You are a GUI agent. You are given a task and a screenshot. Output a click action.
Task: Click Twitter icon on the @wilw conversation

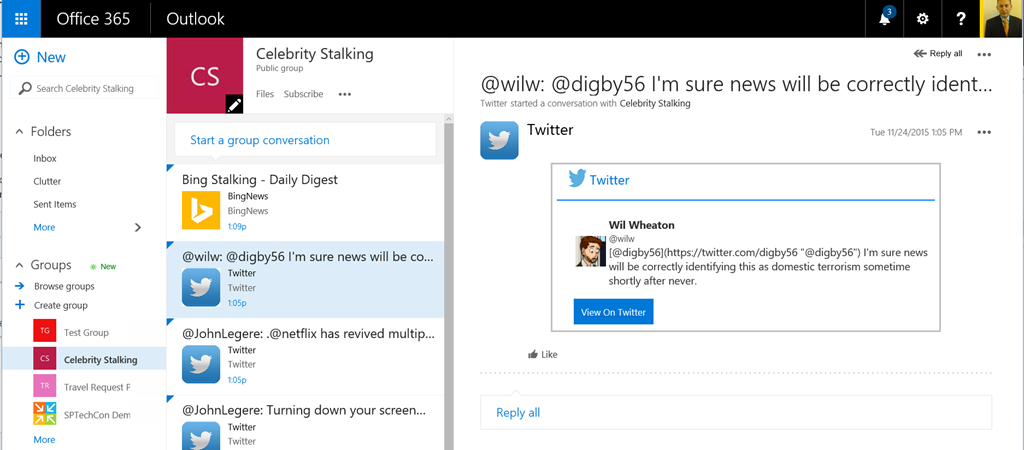tap(200, 287)
